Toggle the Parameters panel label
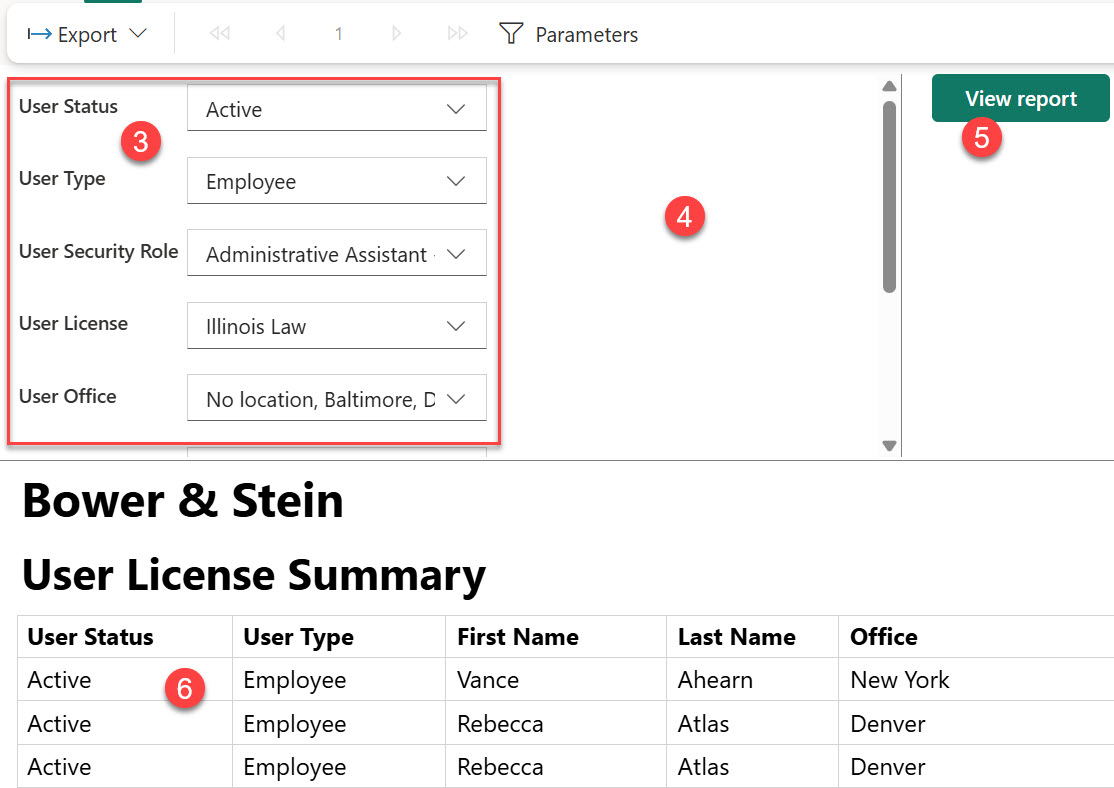This screenshot has width=1114, height=788. pos(587,35)
